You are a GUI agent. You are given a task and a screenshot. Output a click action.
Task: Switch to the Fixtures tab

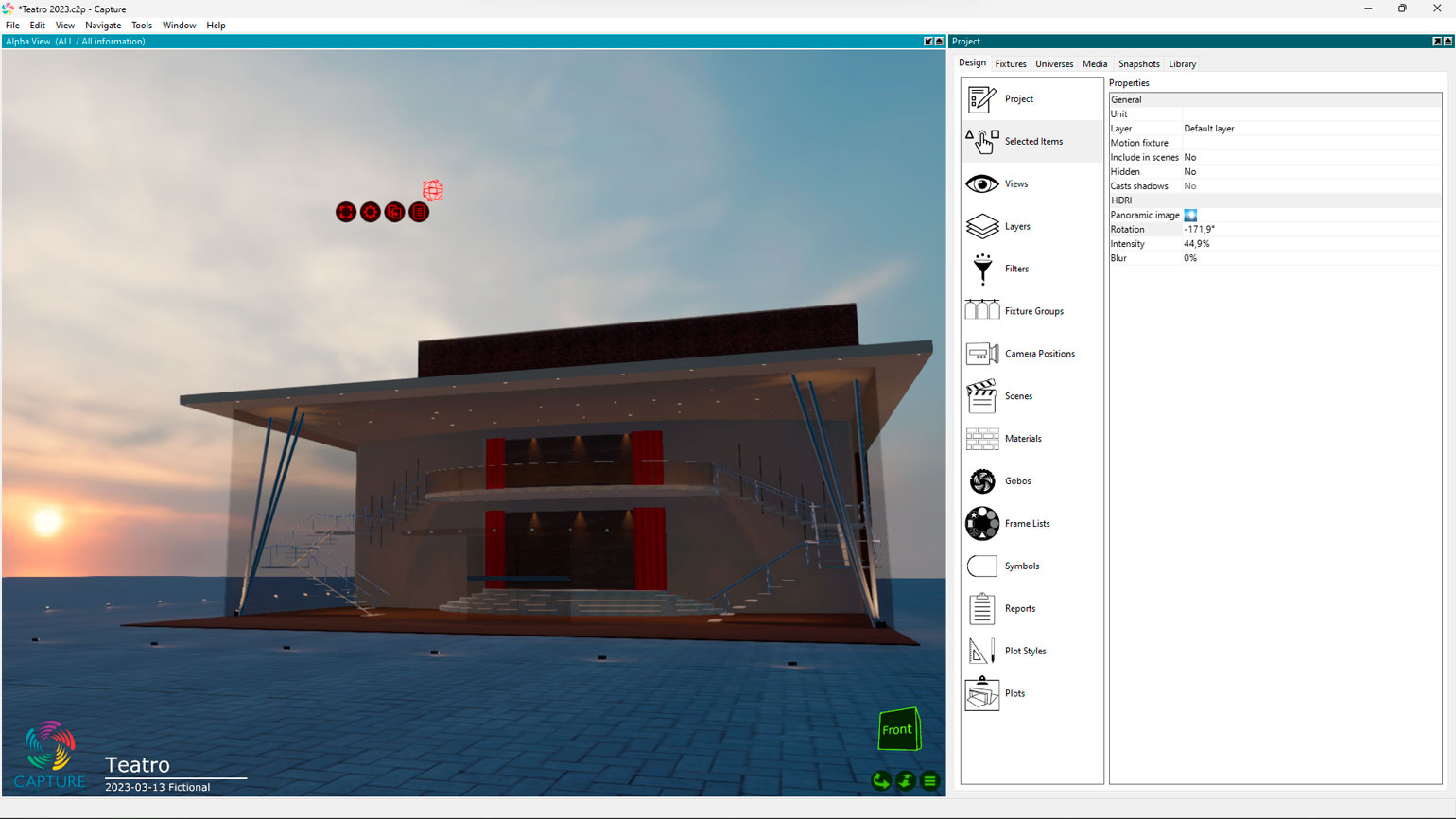pyautogui.click(x=1010, y=64)
